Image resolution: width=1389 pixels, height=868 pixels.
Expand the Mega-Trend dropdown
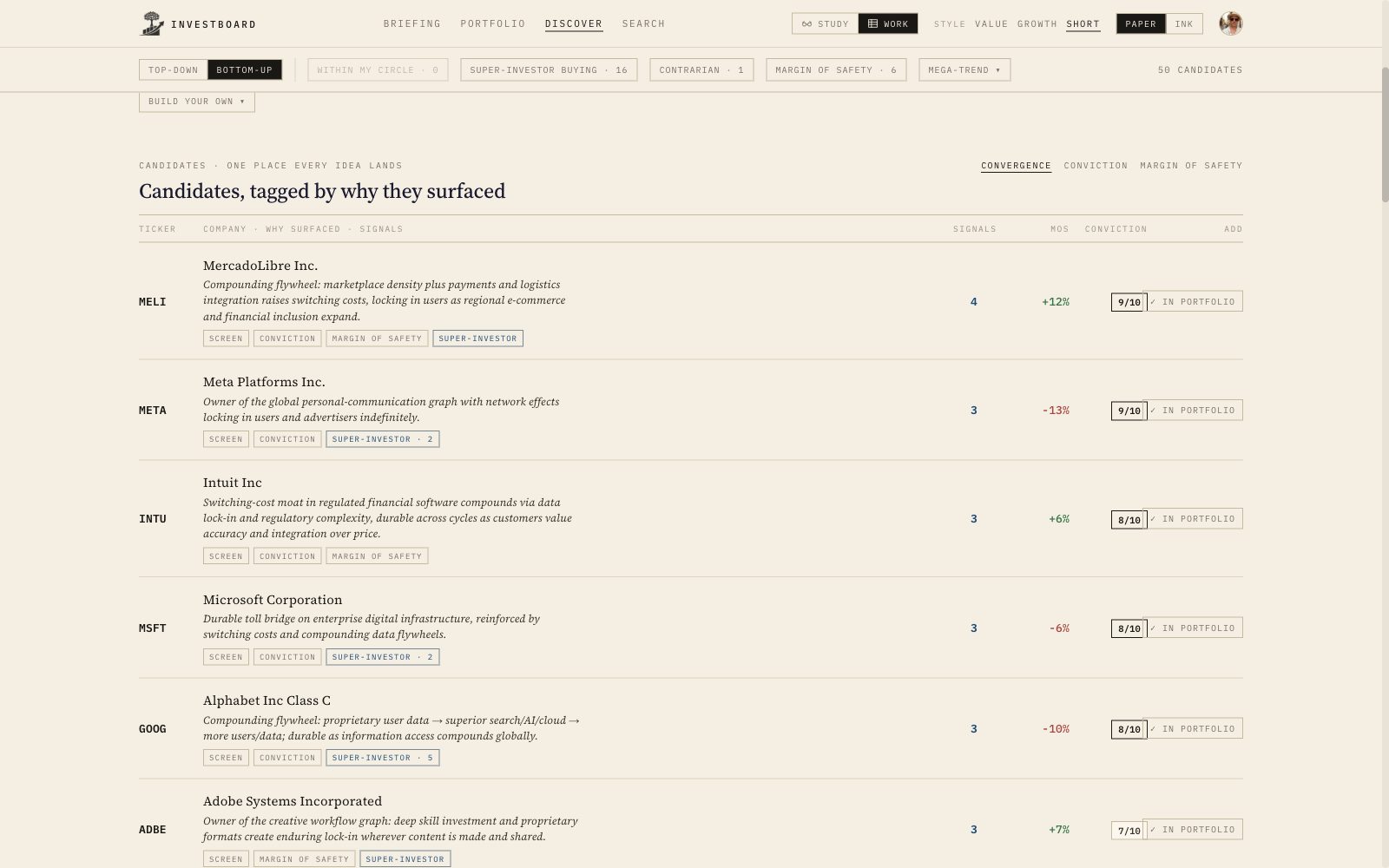964,69
